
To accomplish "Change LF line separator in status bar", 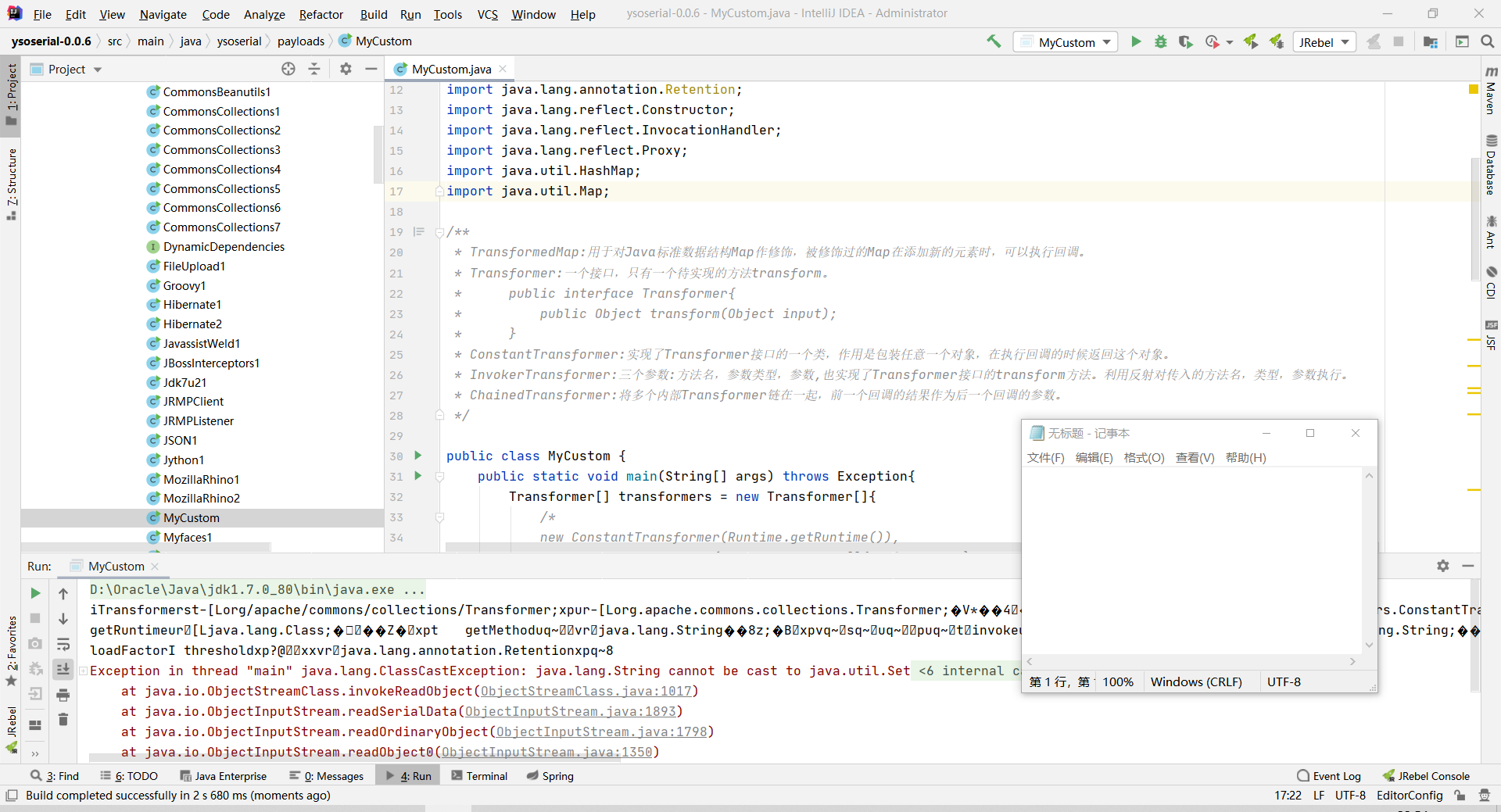I will [x=1319, y=796].
